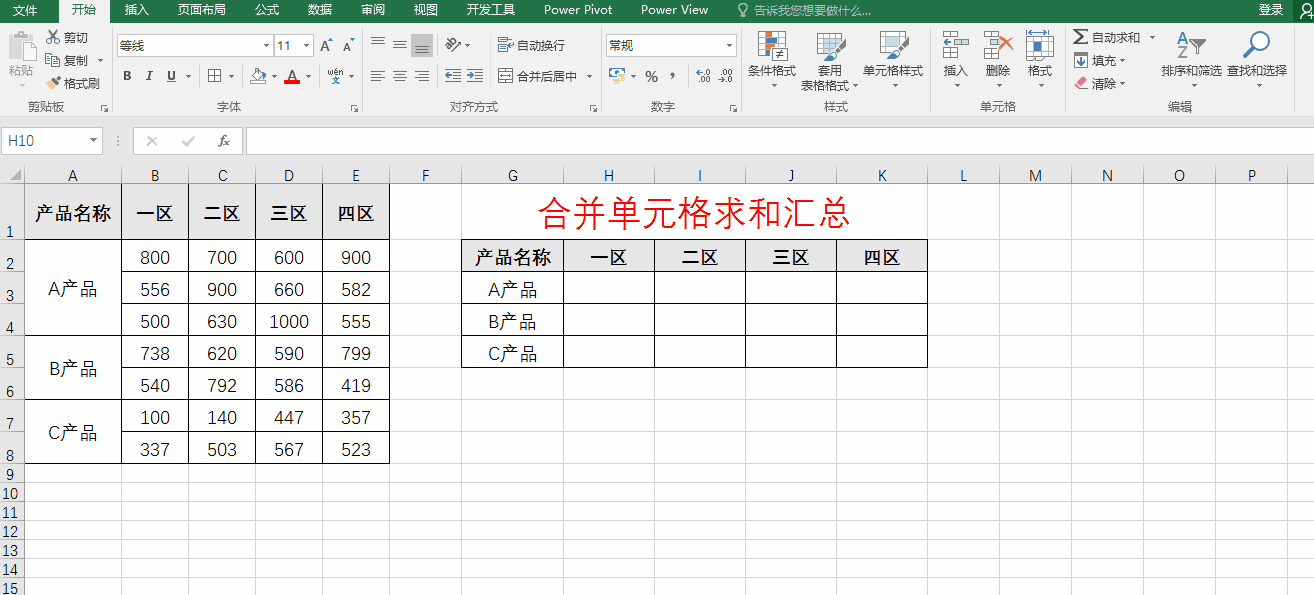1314x595 pixels.
Task: Open the font name dropdown
Action: click(266, 46)
